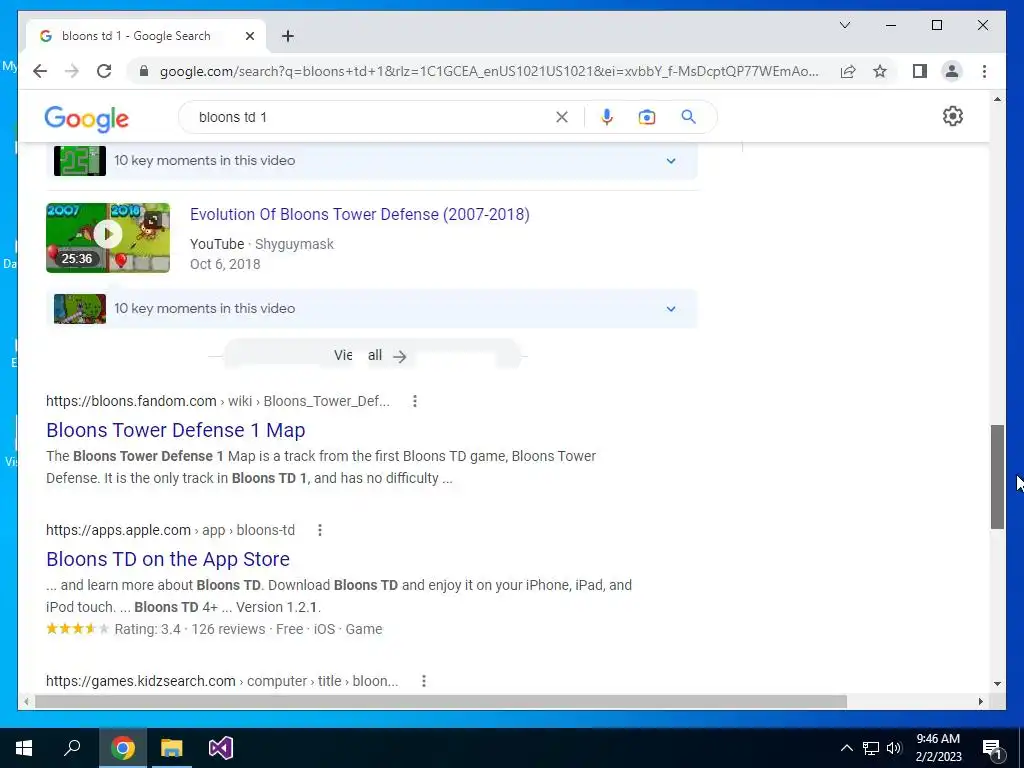Click the Shyguymask channel name
Viewport: 1024px width, 768px height.
(x=294, y=244)
